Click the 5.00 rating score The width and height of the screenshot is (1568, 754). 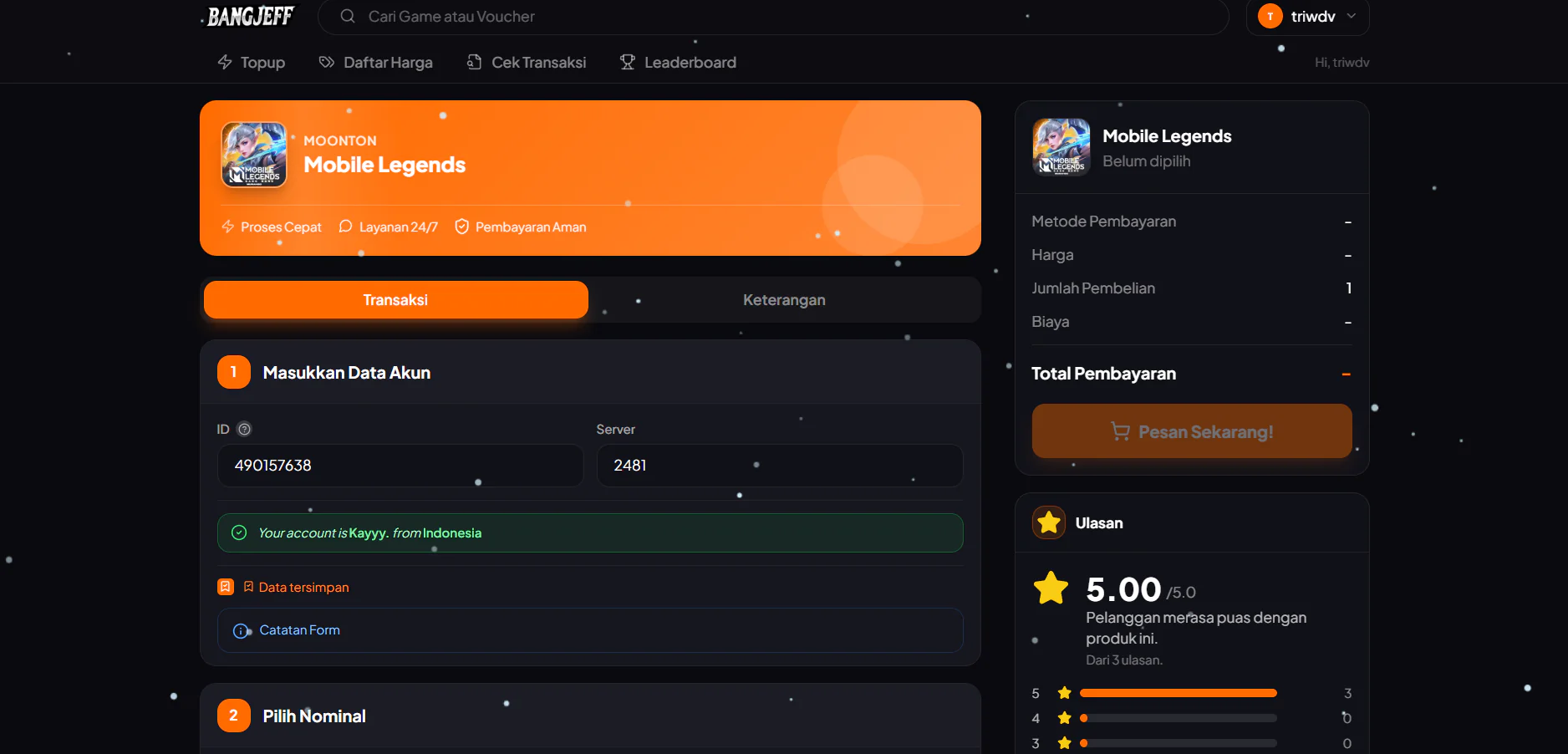(1123, 589)
